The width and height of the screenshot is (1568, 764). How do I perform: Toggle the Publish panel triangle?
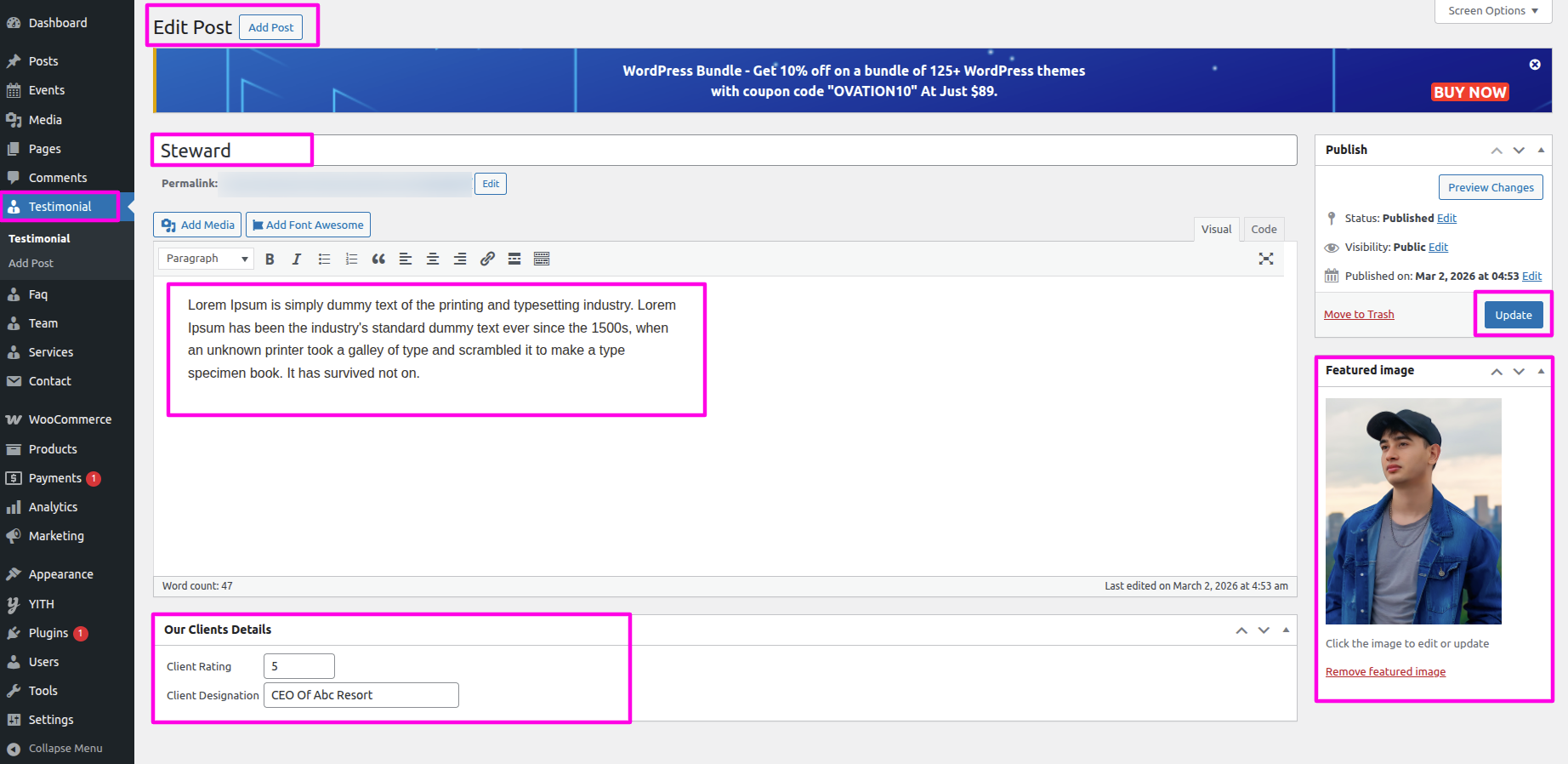[1541, 150]
